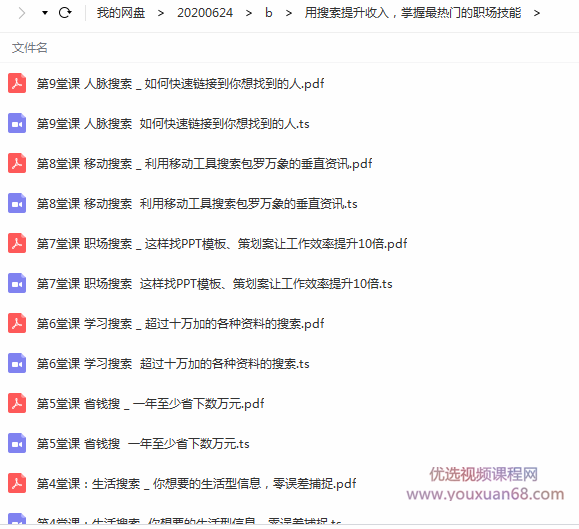579x529 pixels.
Task: Click the forward navigation arrow
Action: point(22,13)
